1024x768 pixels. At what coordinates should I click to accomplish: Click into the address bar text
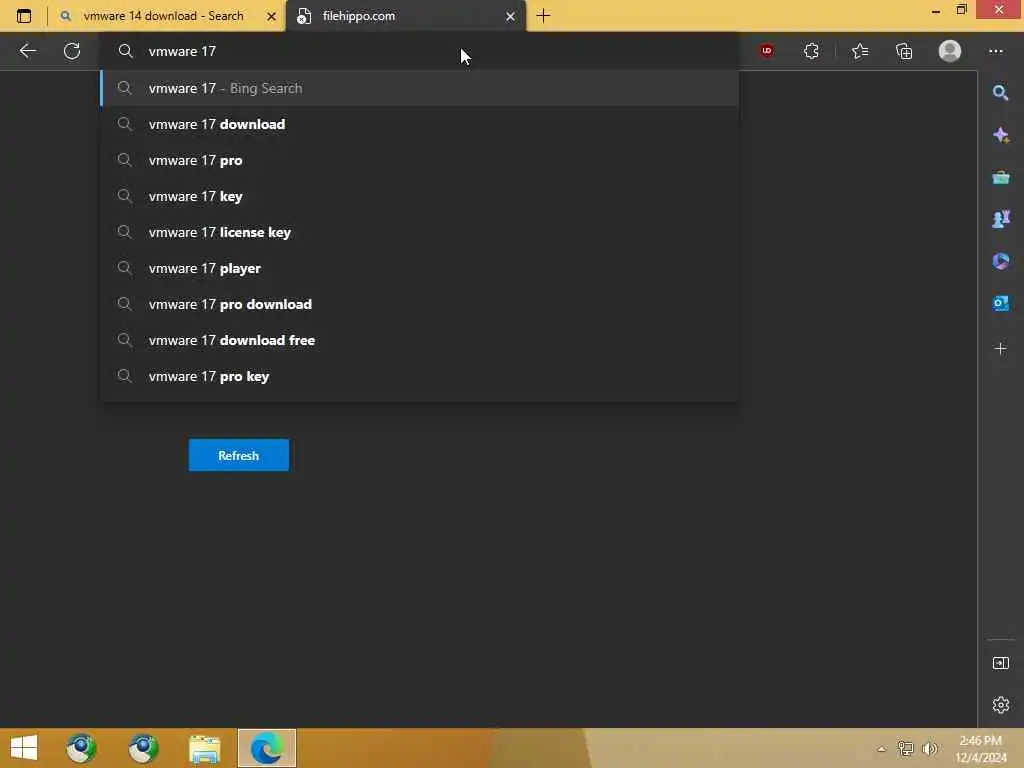click(182, 51)
